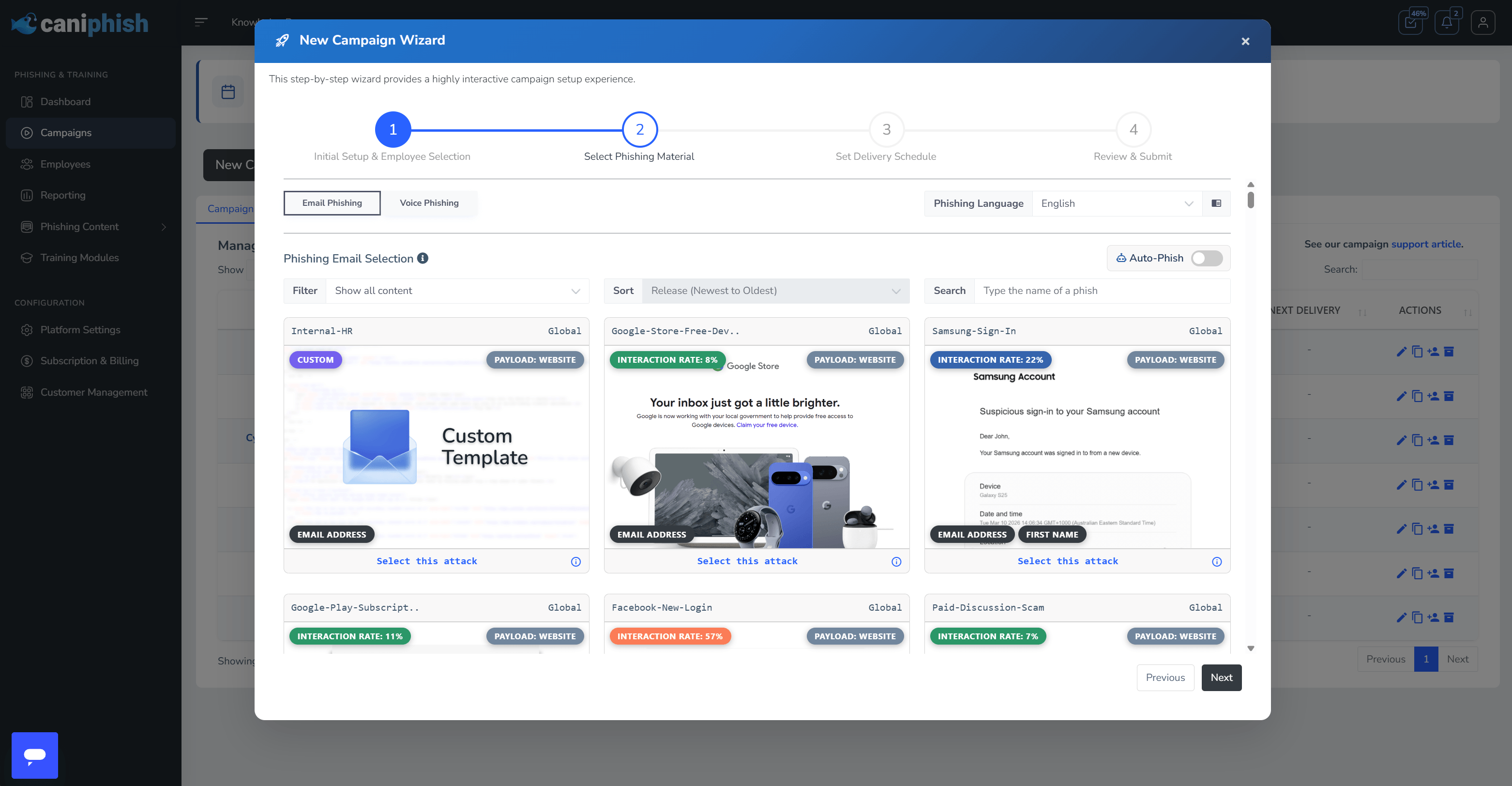
Task: Select this attack for Internal-HR
Action: (x=427, y=562)
